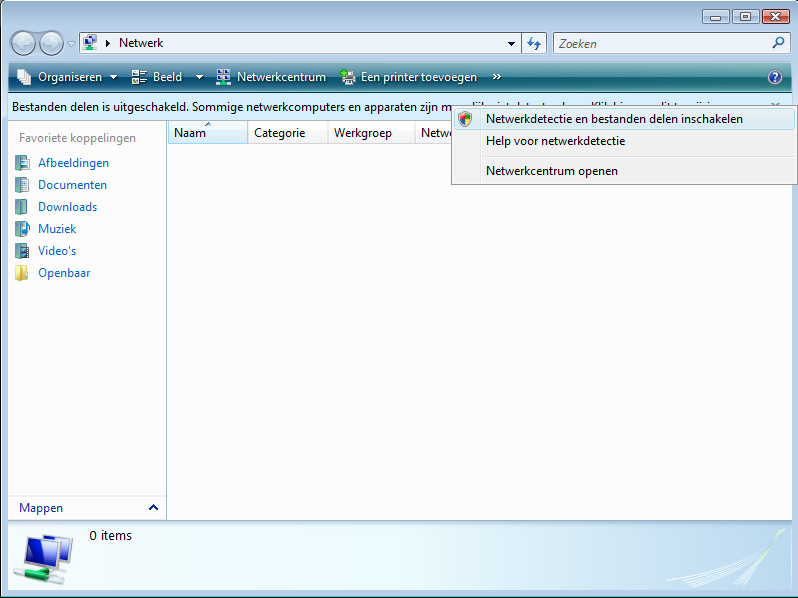Open the recent pages dropdown arrow
The height and width of the screenshot is (598, 798).
coord(71,44)
